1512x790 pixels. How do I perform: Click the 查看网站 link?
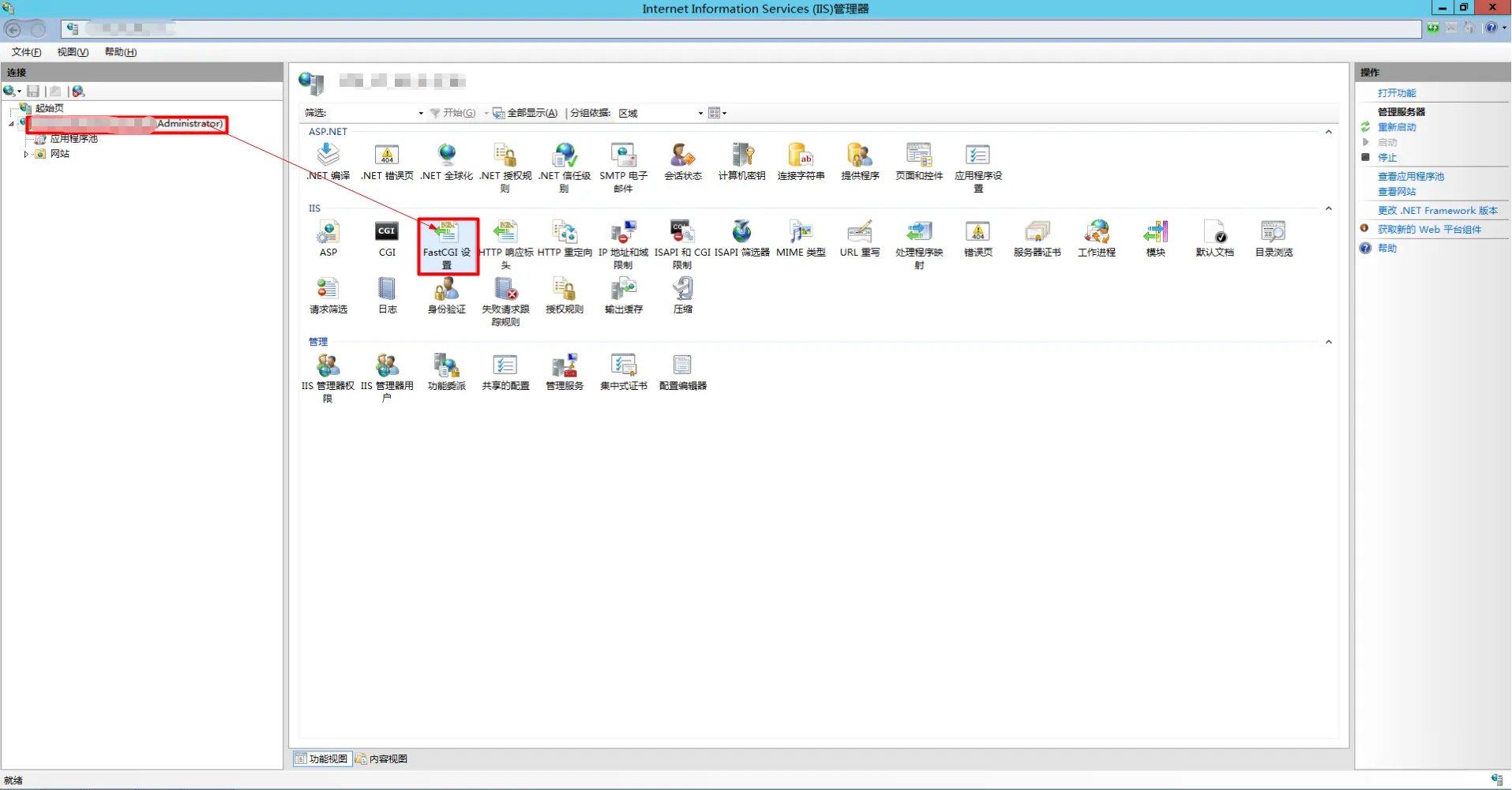click(1397, 192)
